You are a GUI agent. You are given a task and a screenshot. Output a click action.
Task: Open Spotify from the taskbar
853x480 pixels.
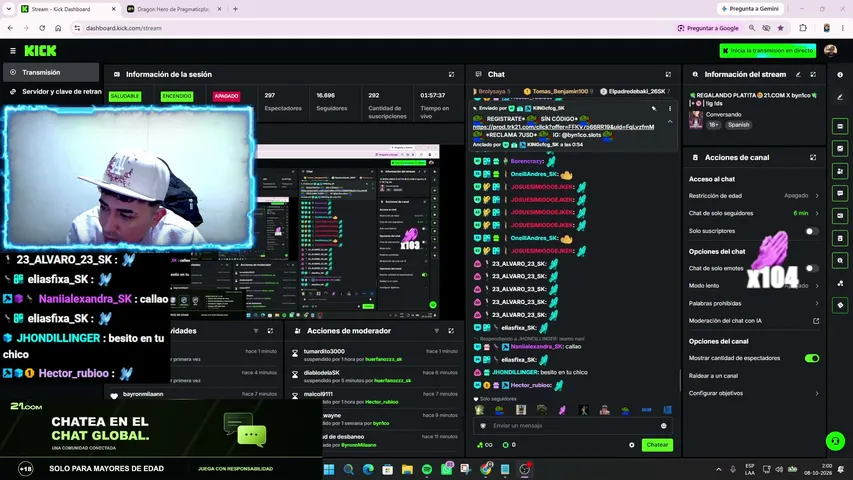427,469
